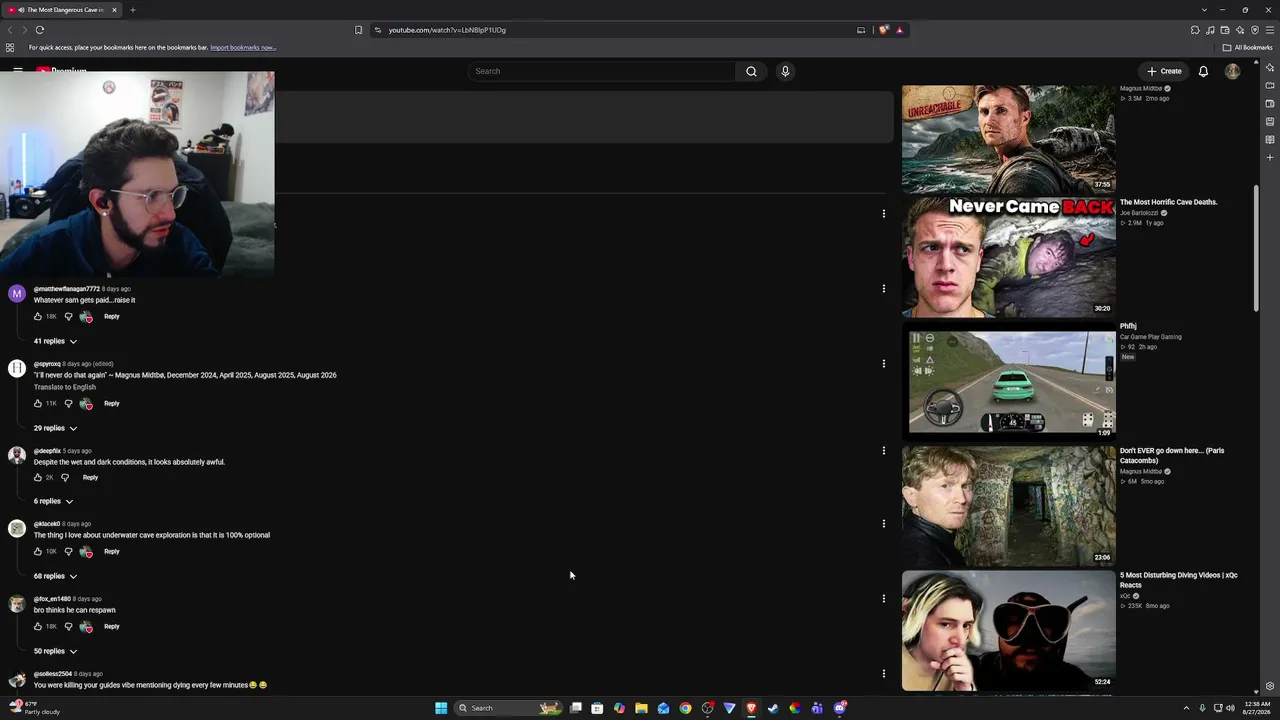
Task: Click the YouTube search magnifier button
Action: point(751,71)
